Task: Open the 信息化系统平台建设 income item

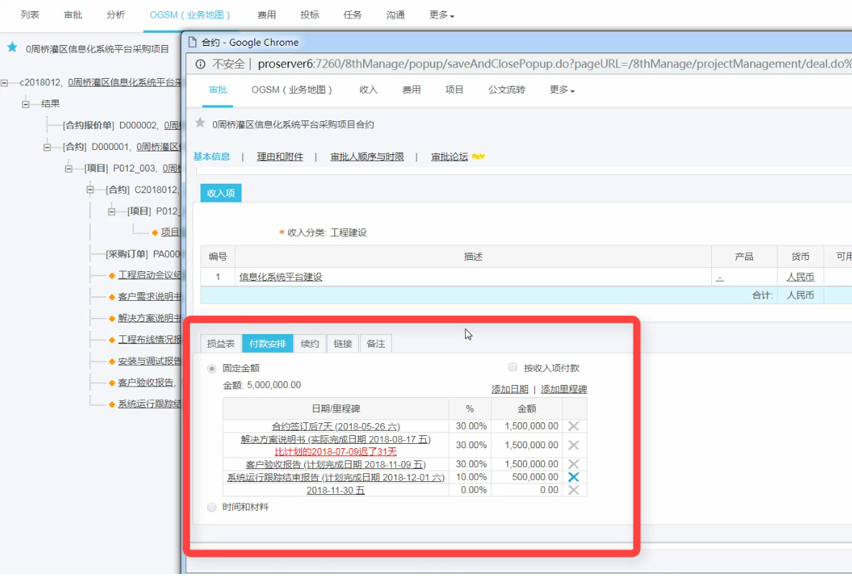Action: pyautogui.click(x=280, y=277)
